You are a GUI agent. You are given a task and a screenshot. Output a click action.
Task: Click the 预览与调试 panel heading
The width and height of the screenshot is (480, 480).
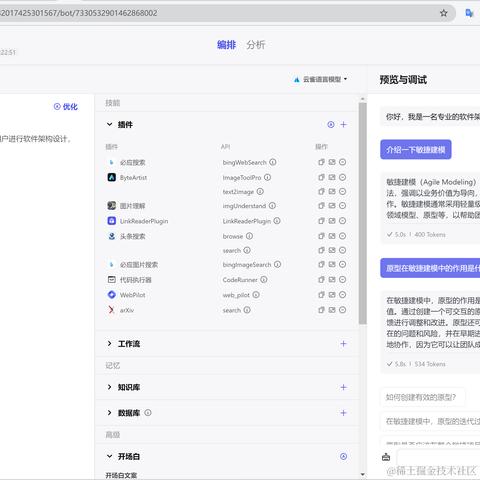[x=403, y=80]
